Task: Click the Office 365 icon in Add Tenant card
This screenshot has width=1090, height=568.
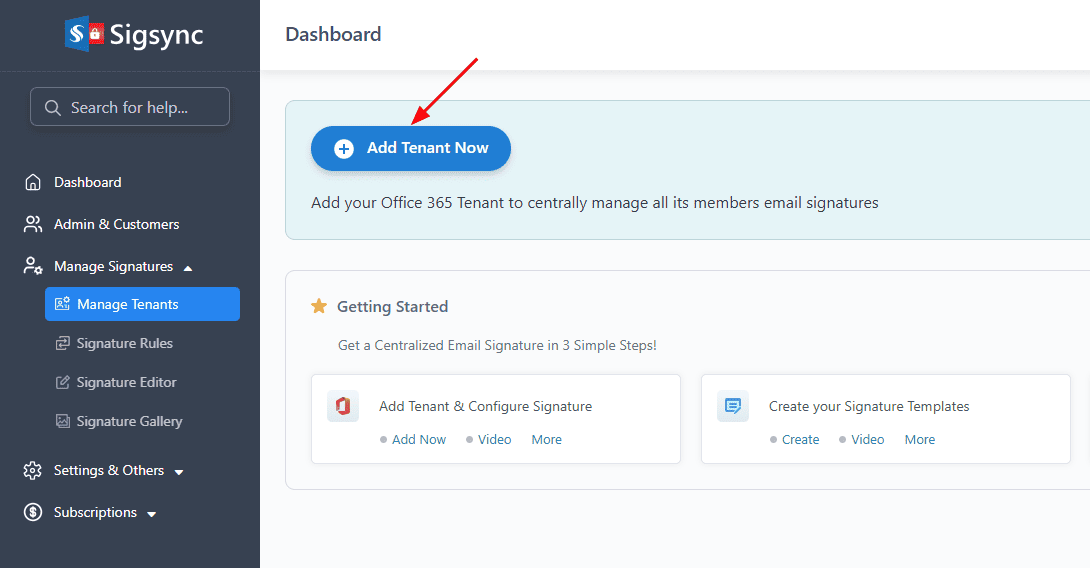Action: pyautogui.click(x=343, y=407)
